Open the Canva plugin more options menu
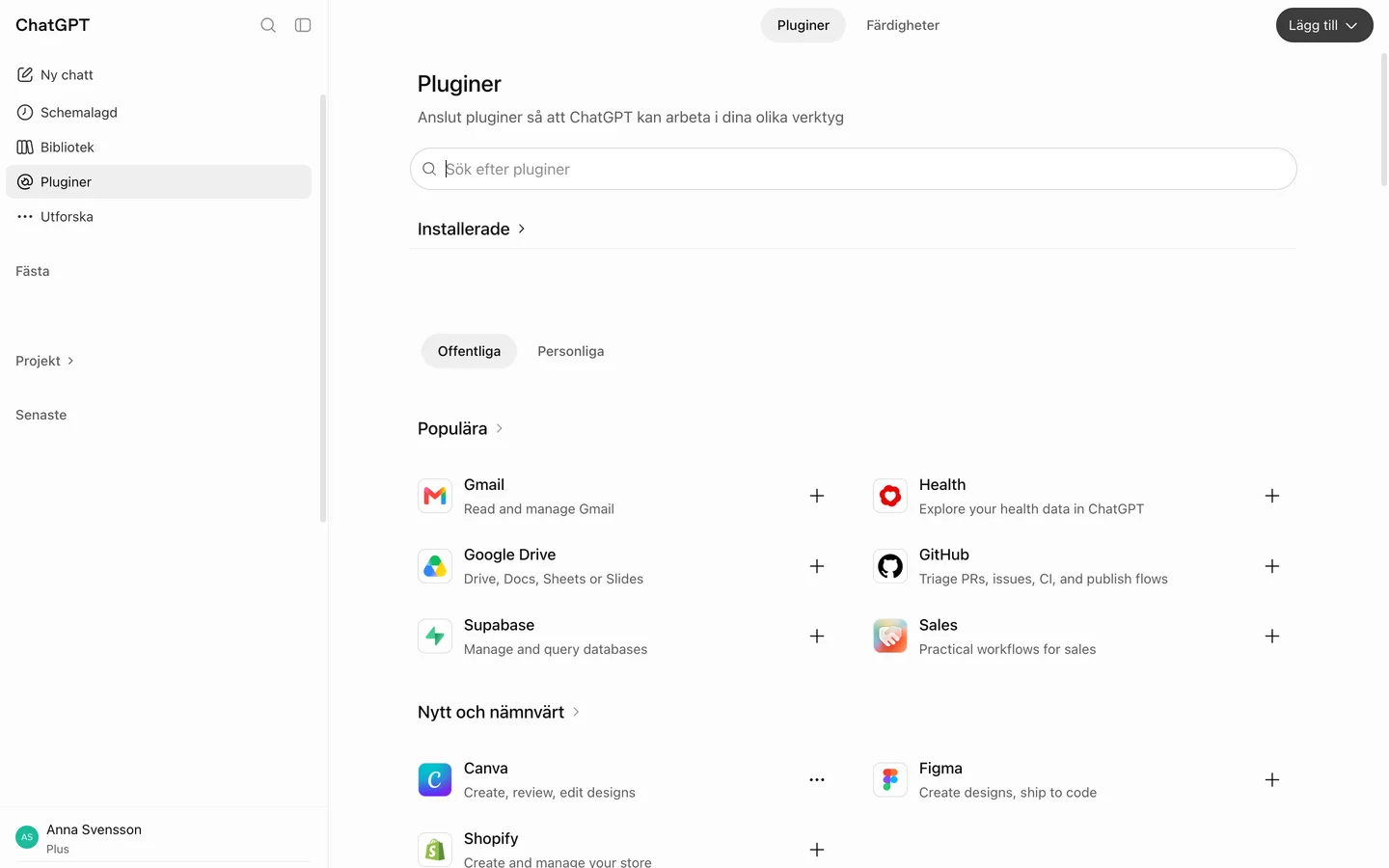Screen dimensions: 1389x868 817,779
